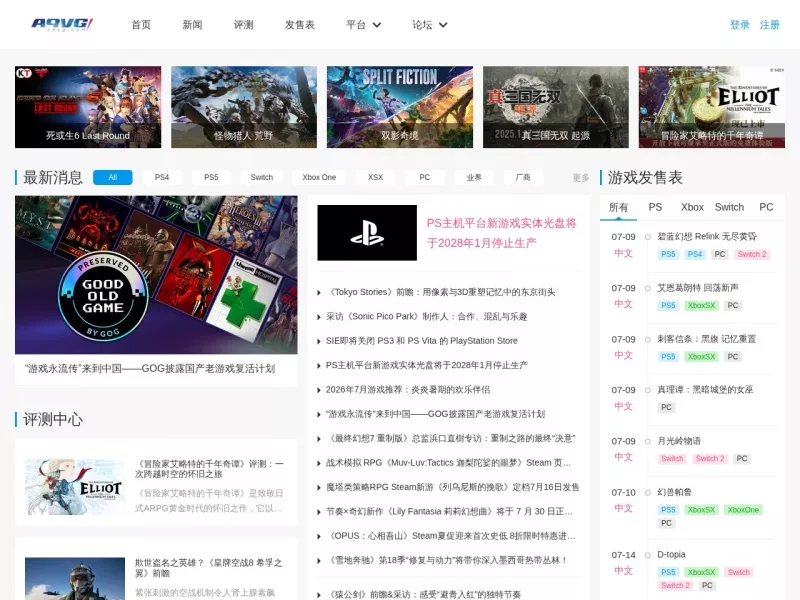Open the 双影奇境 Split Fiction banner
The height and width of the screenshot is (600, 800).
point(399,107)
